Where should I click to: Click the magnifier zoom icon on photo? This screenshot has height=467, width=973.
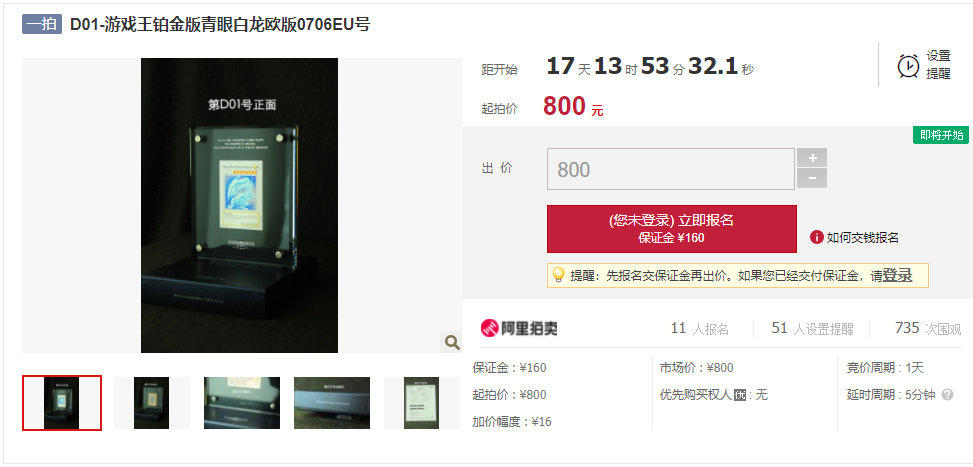pos(452,342)
